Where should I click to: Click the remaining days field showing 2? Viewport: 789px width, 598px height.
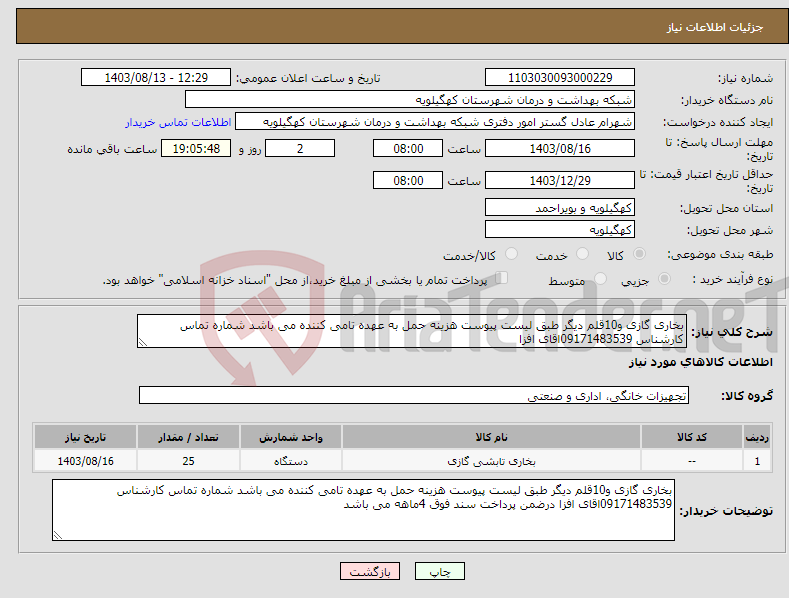pyautogui.click(x=300, y=148)
